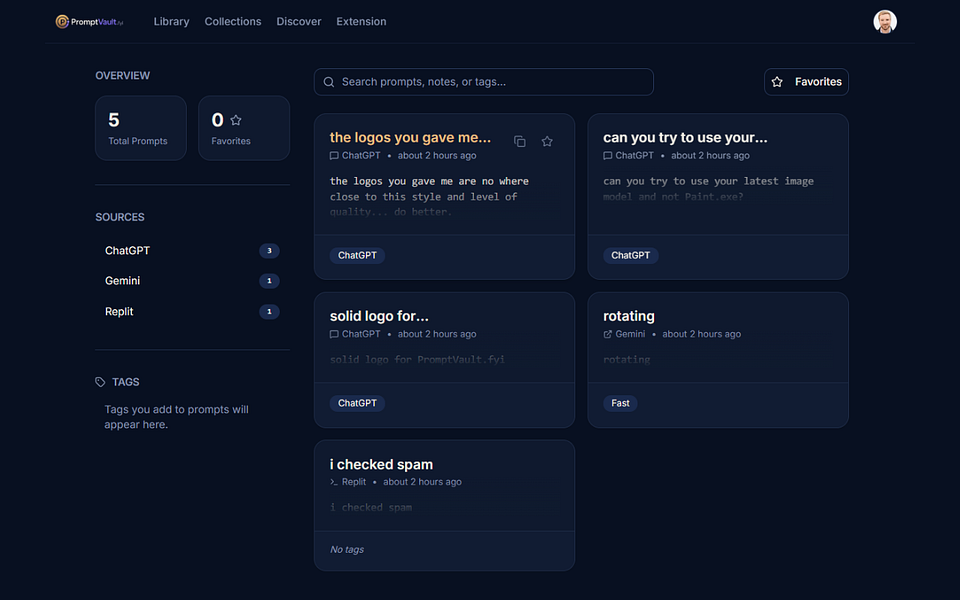Click the Fast tag on rotating card

620,403
